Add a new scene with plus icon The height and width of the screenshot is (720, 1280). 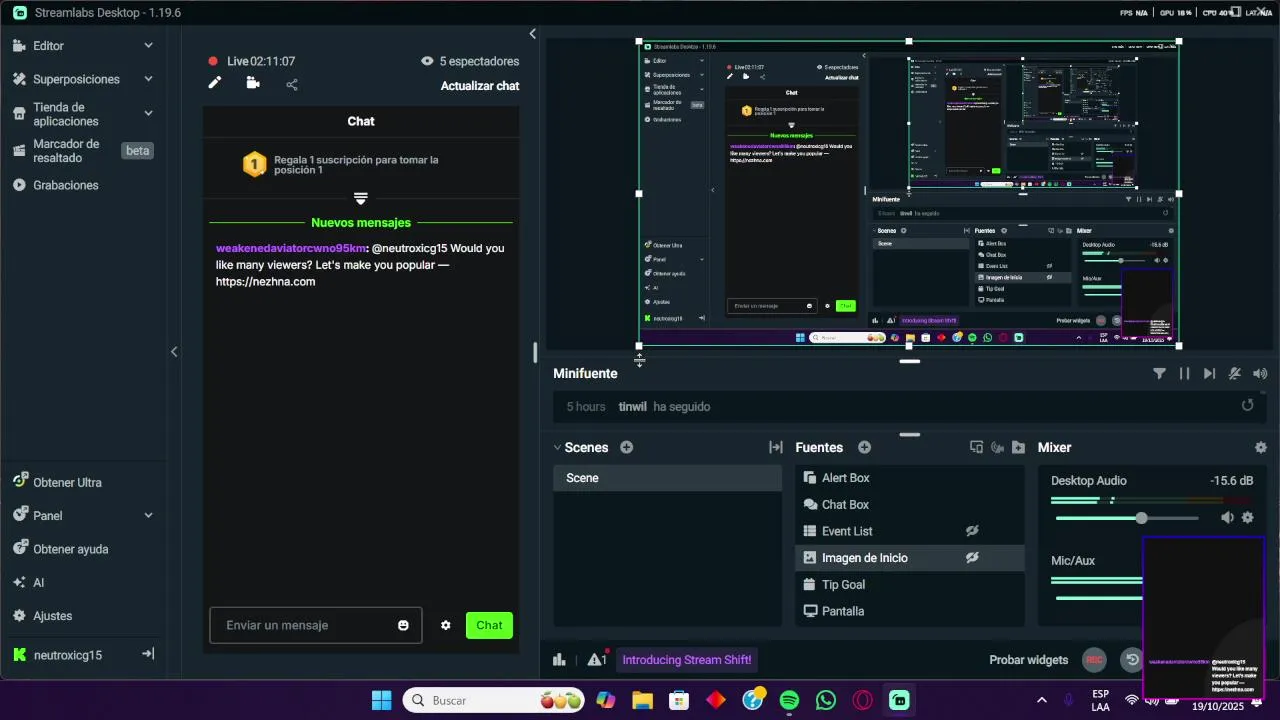[626, 448]
